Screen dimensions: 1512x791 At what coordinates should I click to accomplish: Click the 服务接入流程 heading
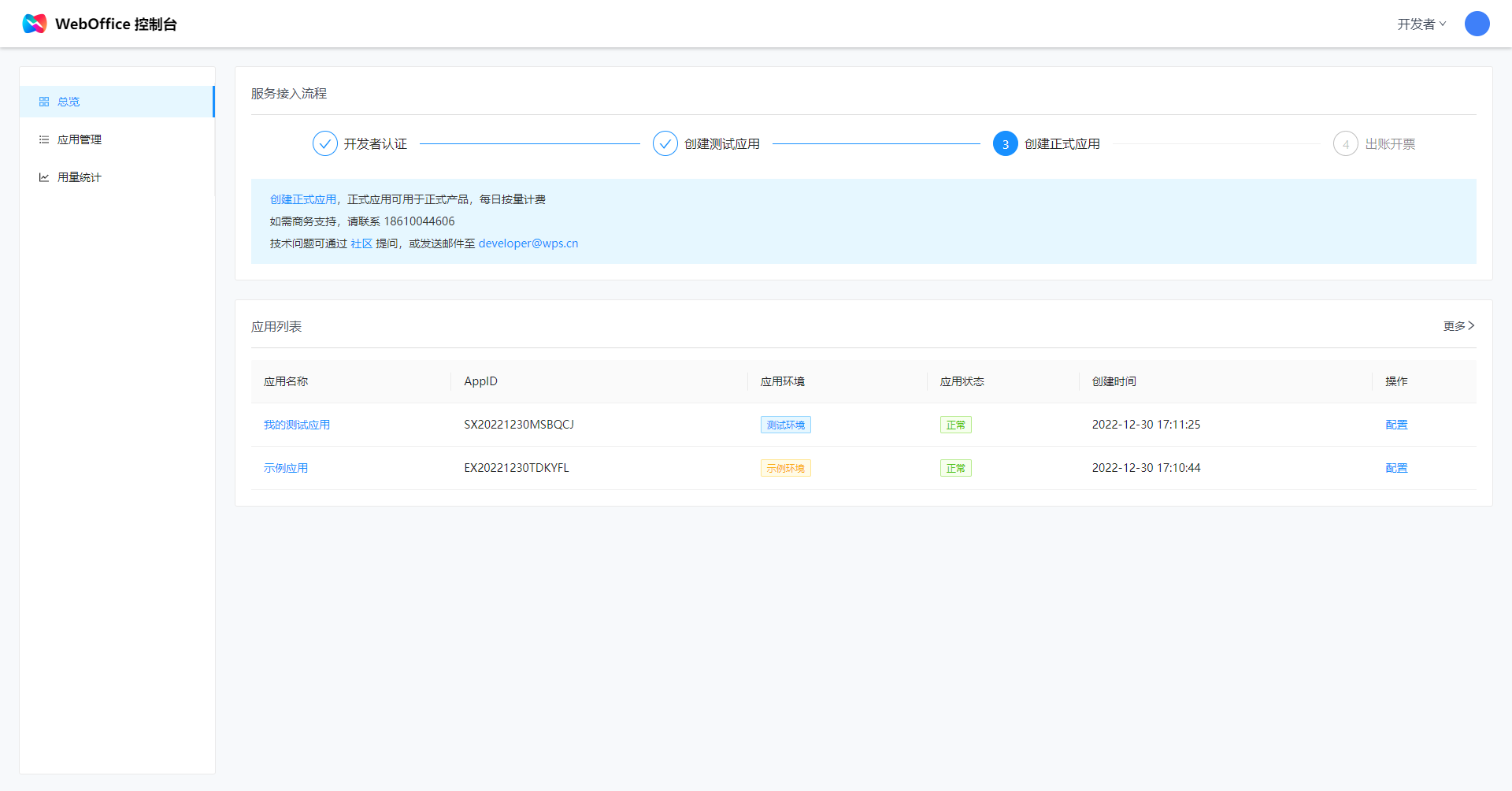[x=289, y=94]
